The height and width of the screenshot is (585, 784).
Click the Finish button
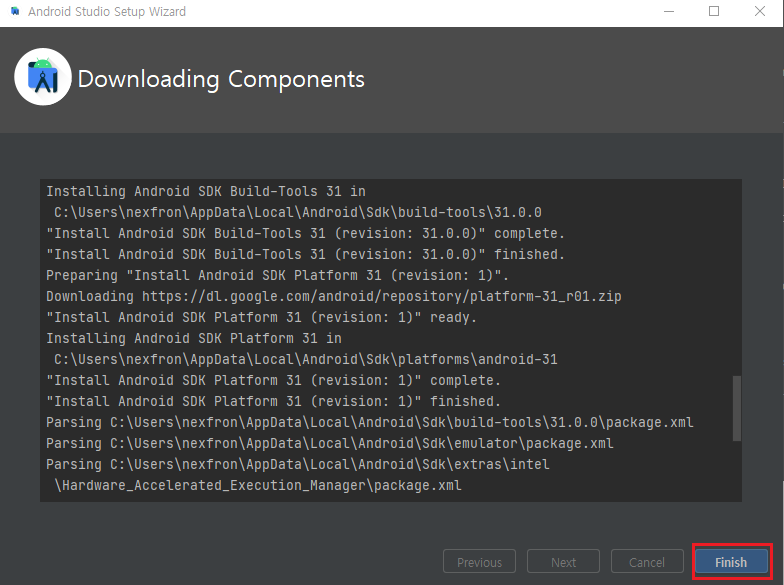point(731,562)
